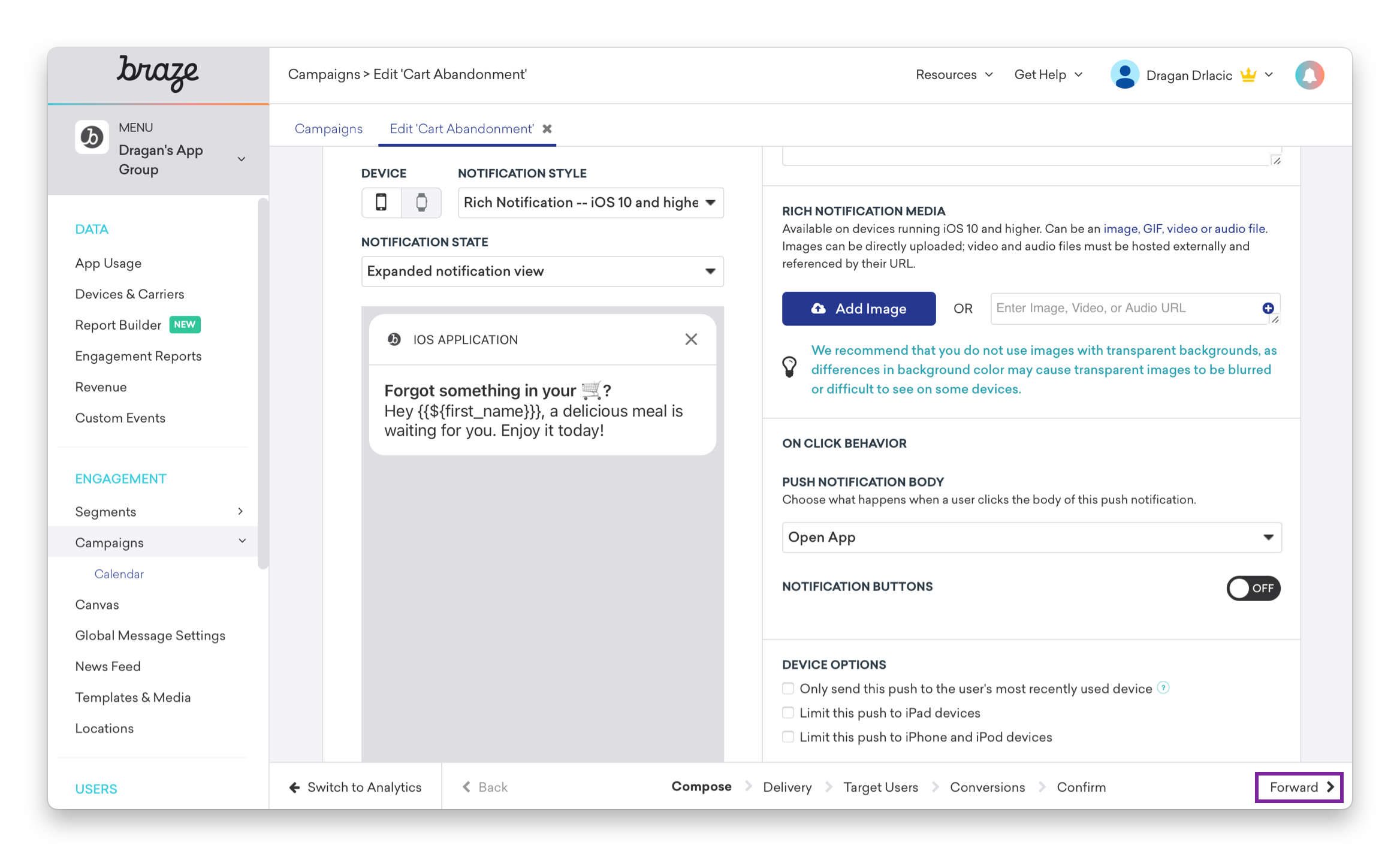Close the Edit 'Cart Abandonment' tab
This screenshot has width=1400, height=857.
(x=547, y=129)
